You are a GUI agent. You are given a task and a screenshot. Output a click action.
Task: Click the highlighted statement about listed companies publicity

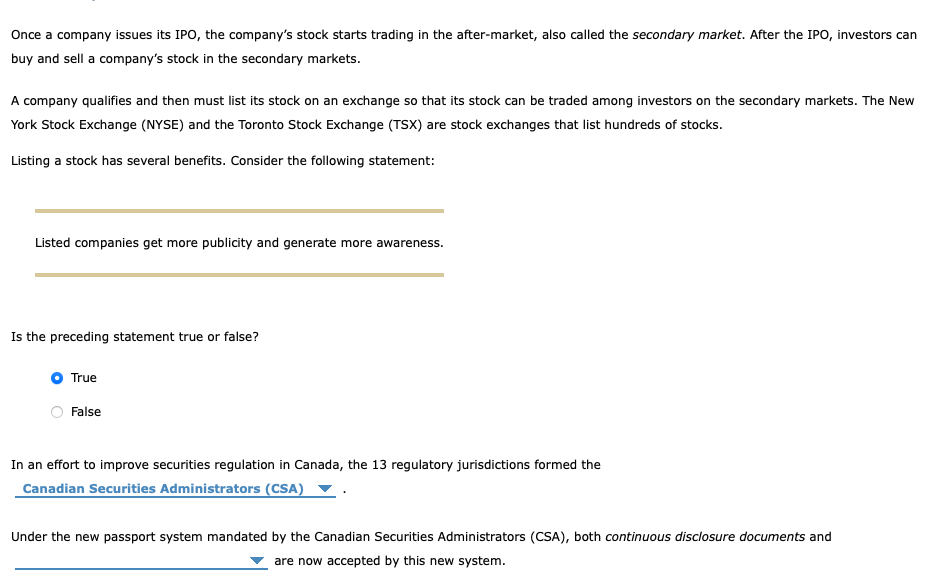(x=240, y=243)
